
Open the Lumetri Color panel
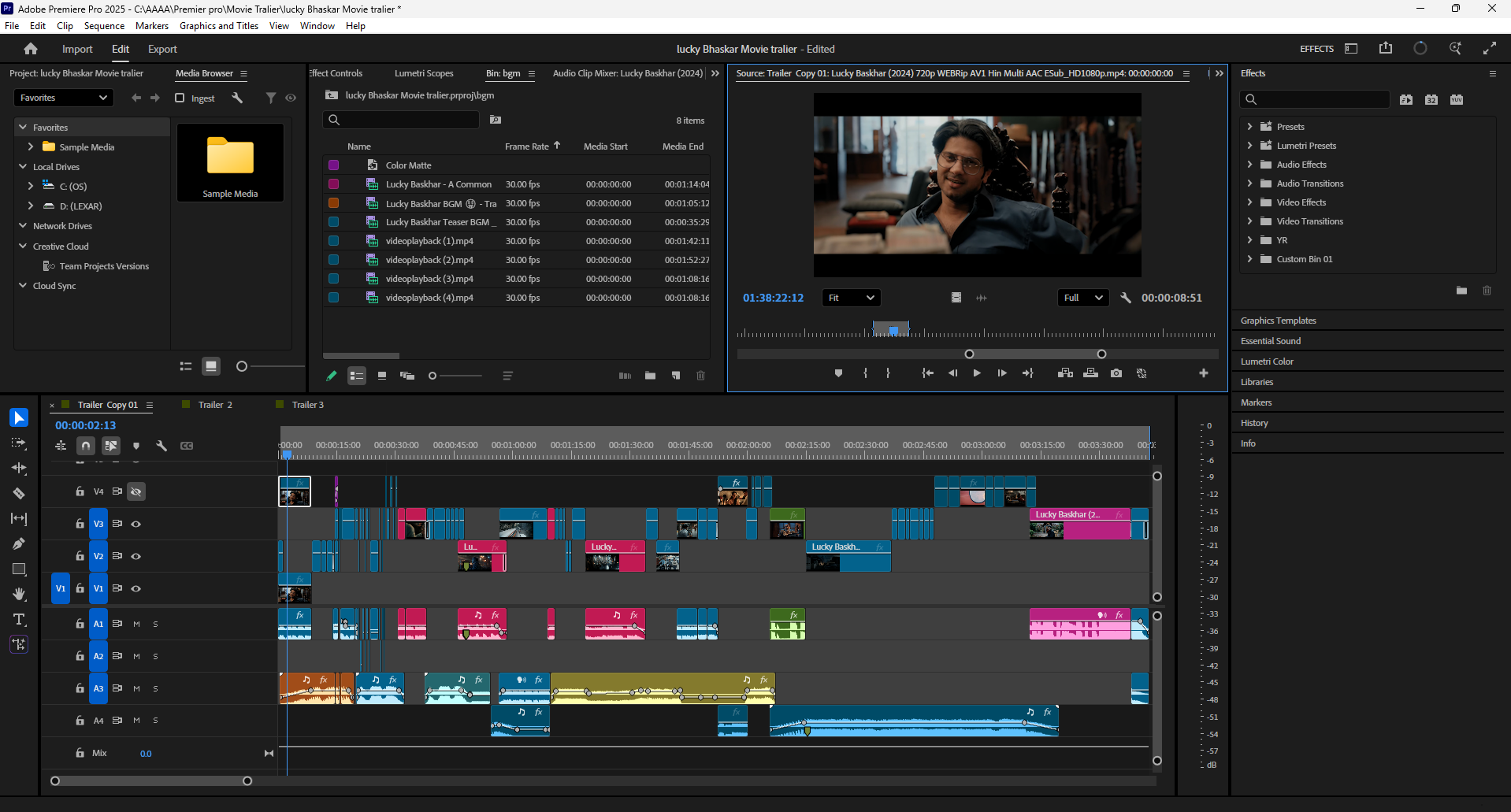pos(1267,362)
